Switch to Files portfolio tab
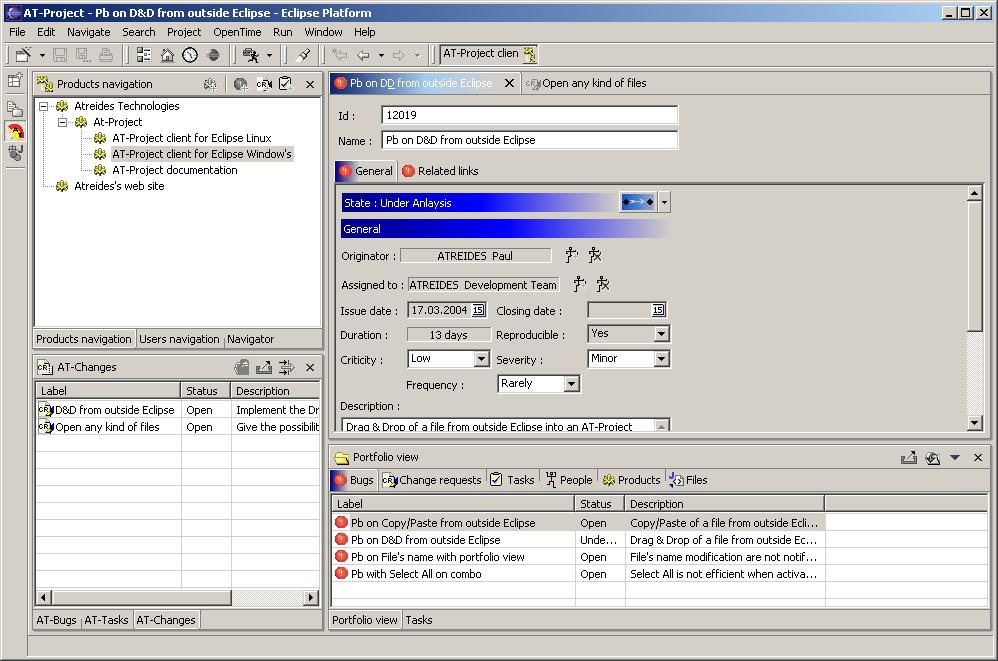Viewport: 998px width, 661px height. coord(689,480)
